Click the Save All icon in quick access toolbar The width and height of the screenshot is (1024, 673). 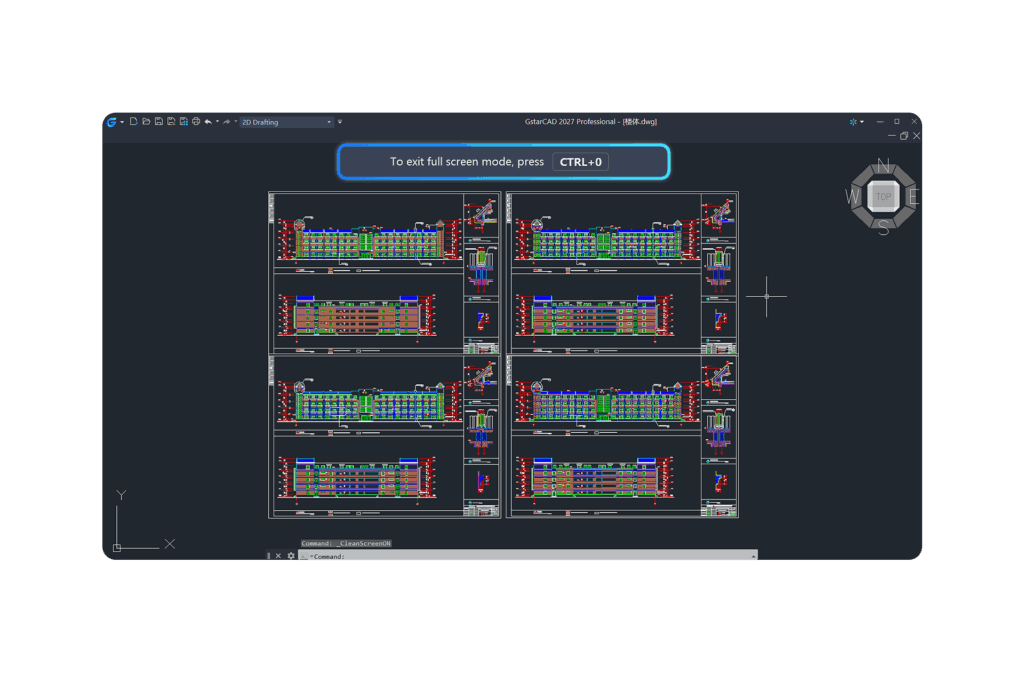pos(184,121)
